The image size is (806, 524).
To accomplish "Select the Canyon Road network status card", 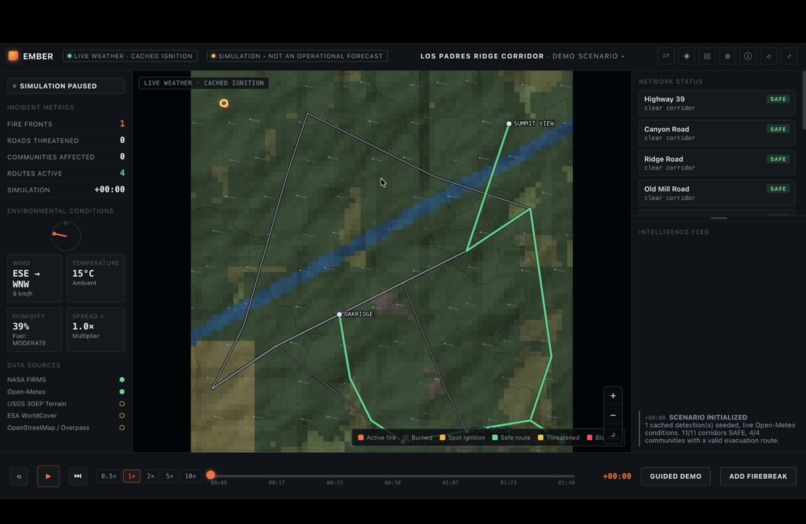I will pos(717,133).
